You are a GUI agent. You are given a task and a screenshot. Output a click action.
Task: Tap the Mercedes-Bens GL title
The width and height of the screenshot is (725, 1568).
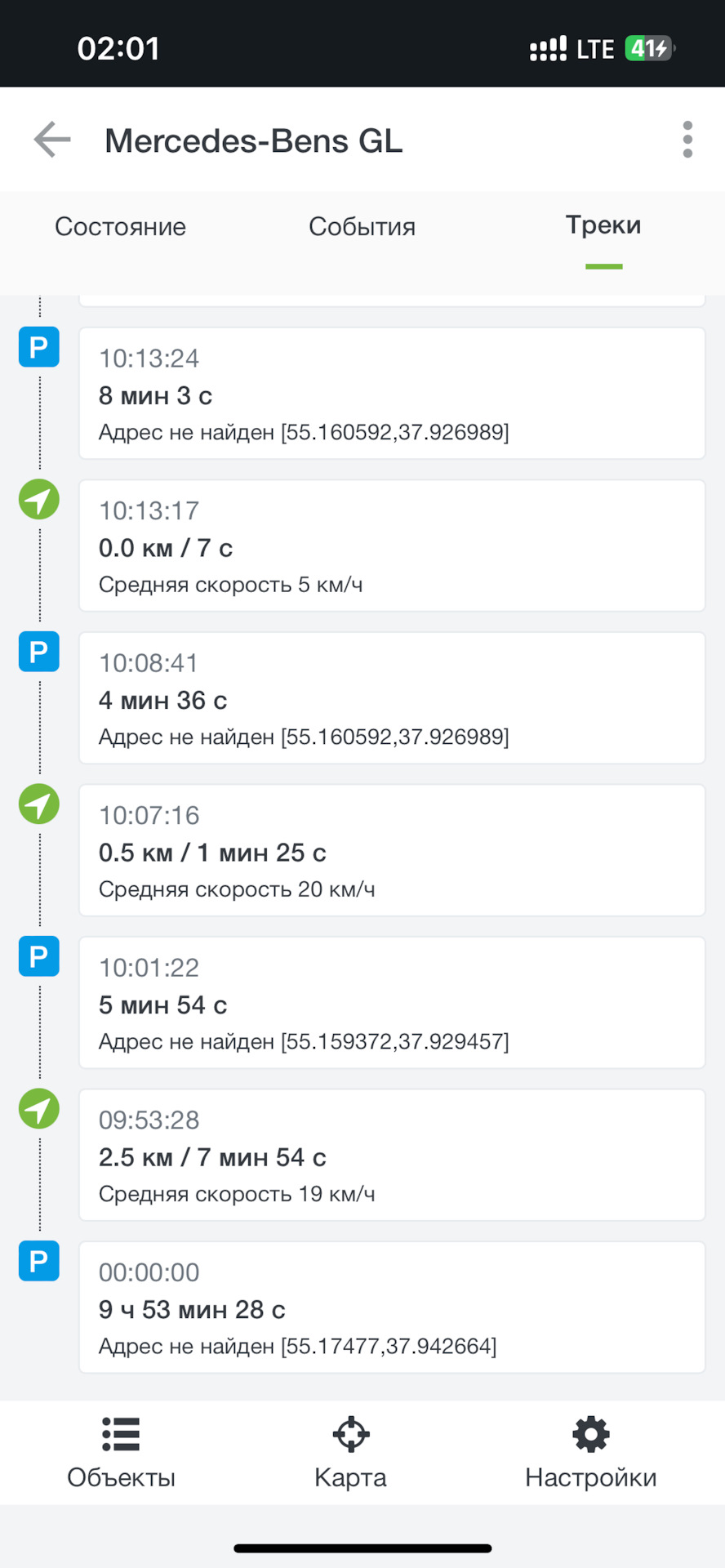pyautogui.click(x=254, y=141)
